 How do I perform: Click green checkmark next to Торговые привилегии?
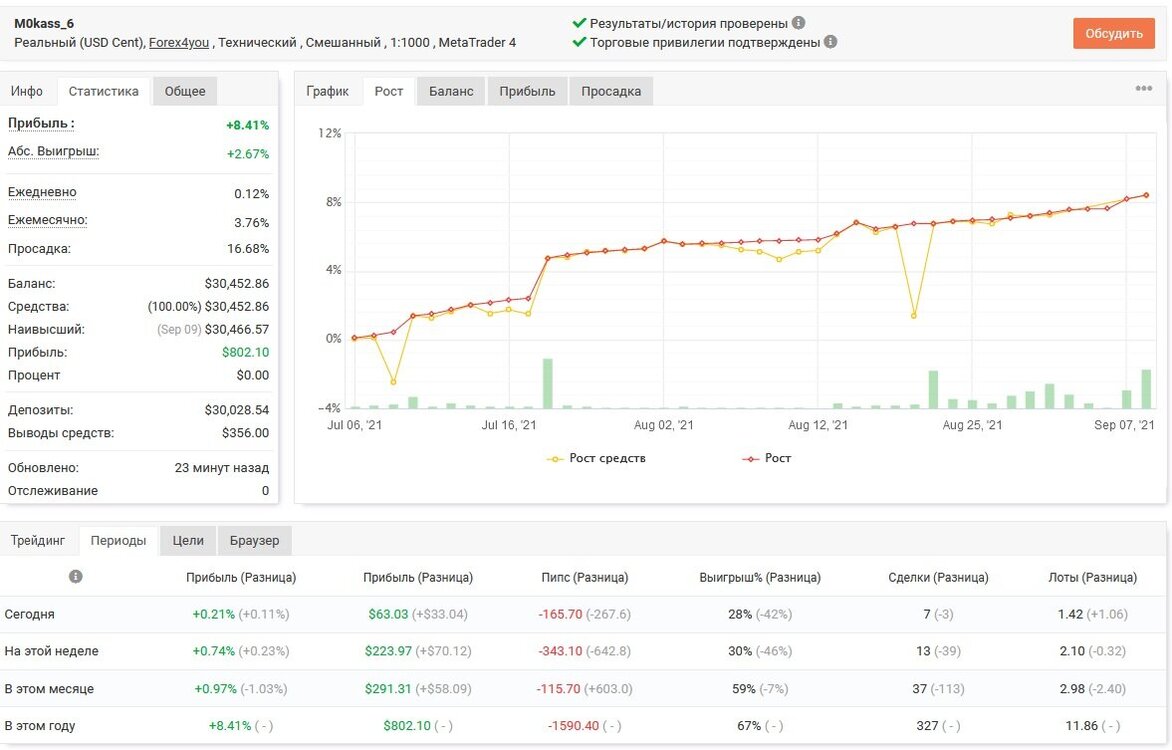pos(579,42)
